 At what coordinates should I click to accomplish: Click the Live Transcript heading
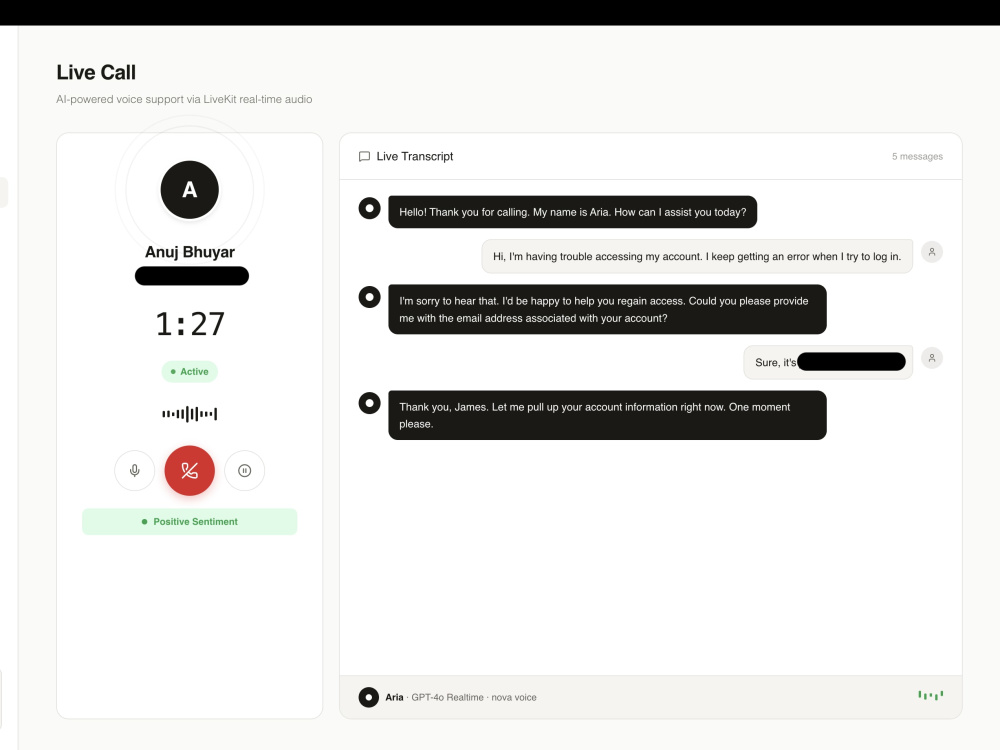(x=415, y=156)
